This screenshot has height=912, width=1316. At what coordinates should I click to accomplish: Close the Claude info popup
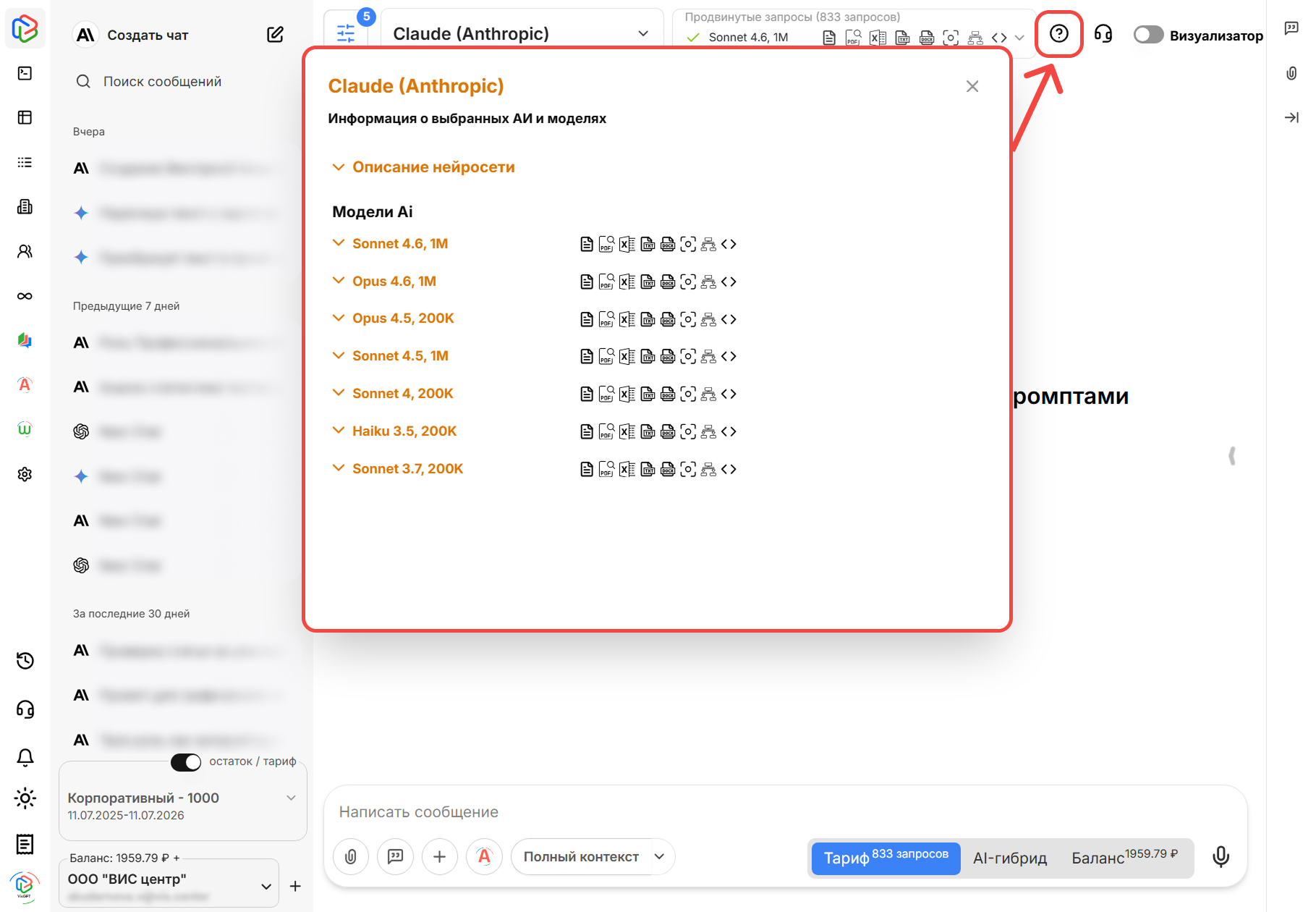(x=972, y=87)
